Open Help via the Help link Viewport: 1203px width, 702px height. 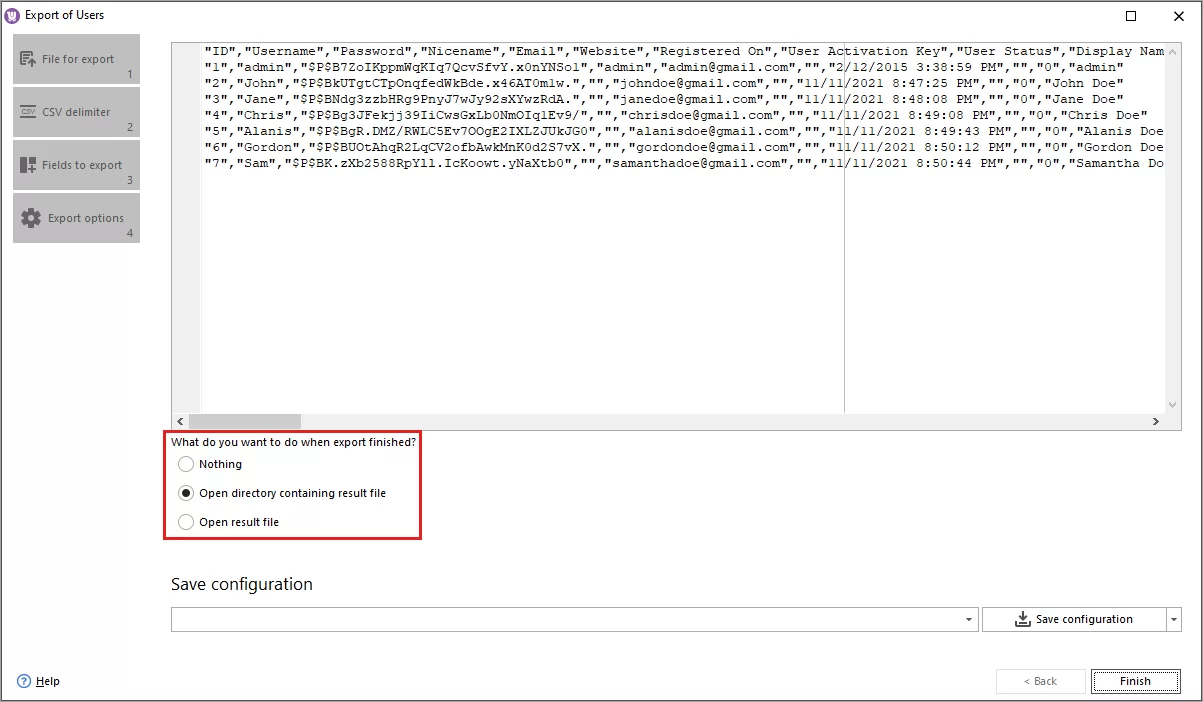click(45, 681)
